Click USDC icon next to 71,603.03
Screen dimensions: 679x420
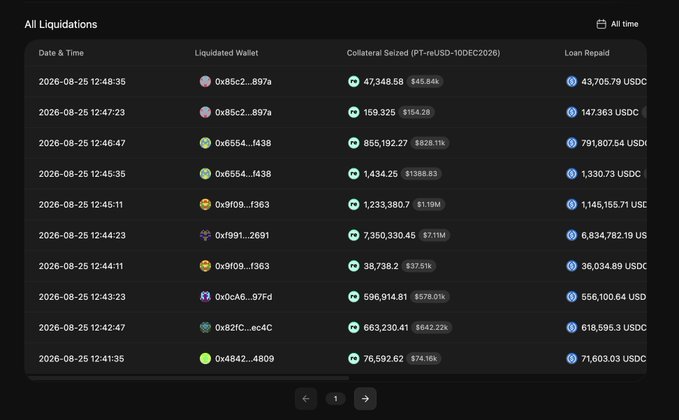572,359
